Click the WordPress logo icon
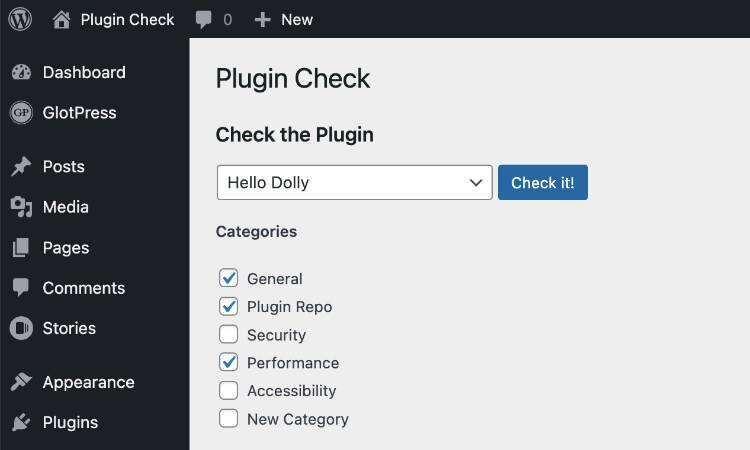The width and height of the screenshot is (750, 450). [x=20, y=19]
